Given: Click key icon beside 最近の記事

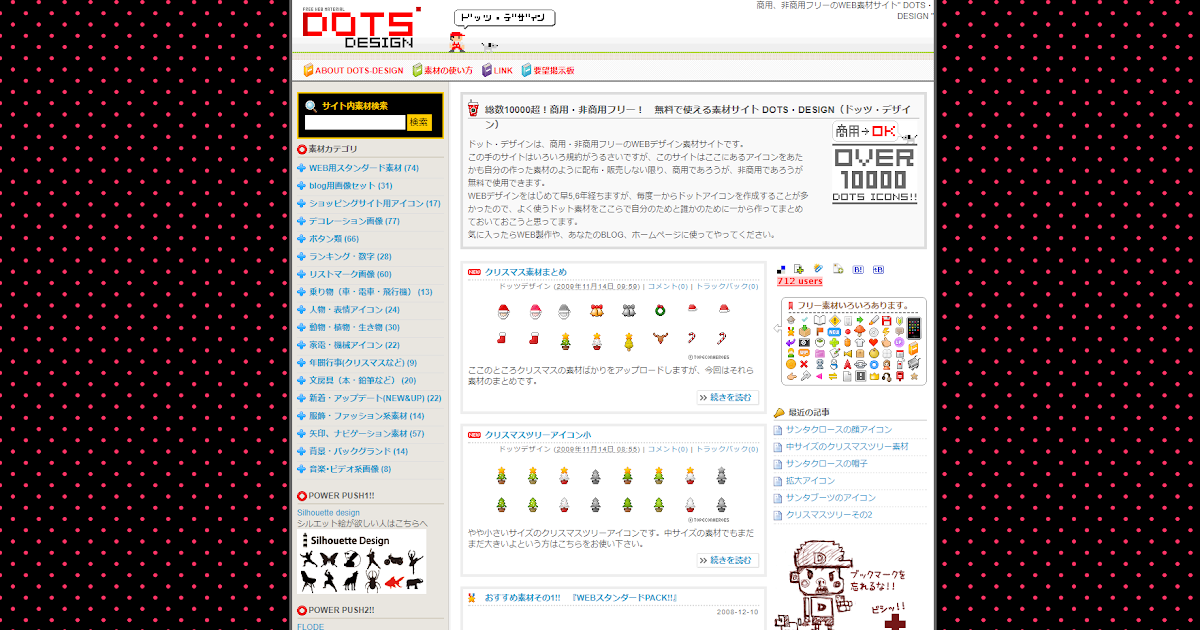Looking at the screenshot, I should pos(779,412).
